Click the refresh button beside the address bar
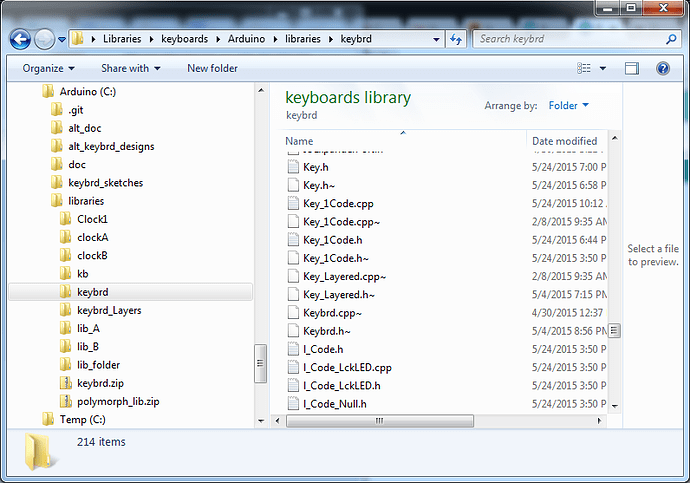This screenshot has height=483, width=690. click(x=455, y=39)
